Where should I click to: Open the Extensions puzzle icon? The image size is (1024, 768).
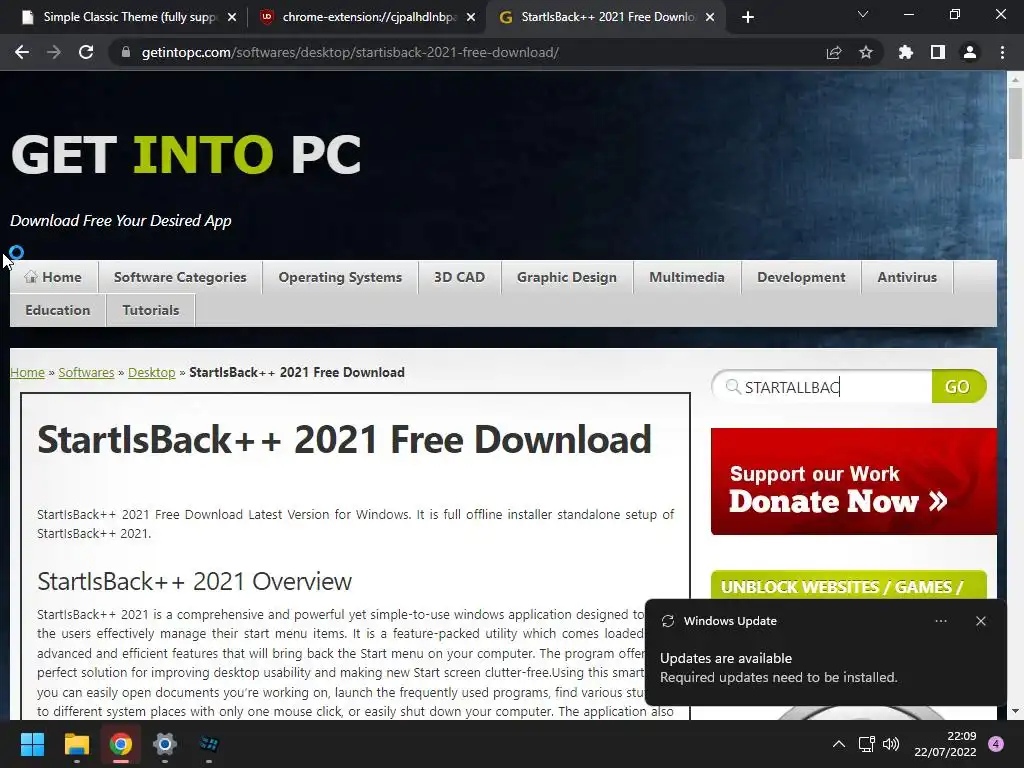[906, 52]
